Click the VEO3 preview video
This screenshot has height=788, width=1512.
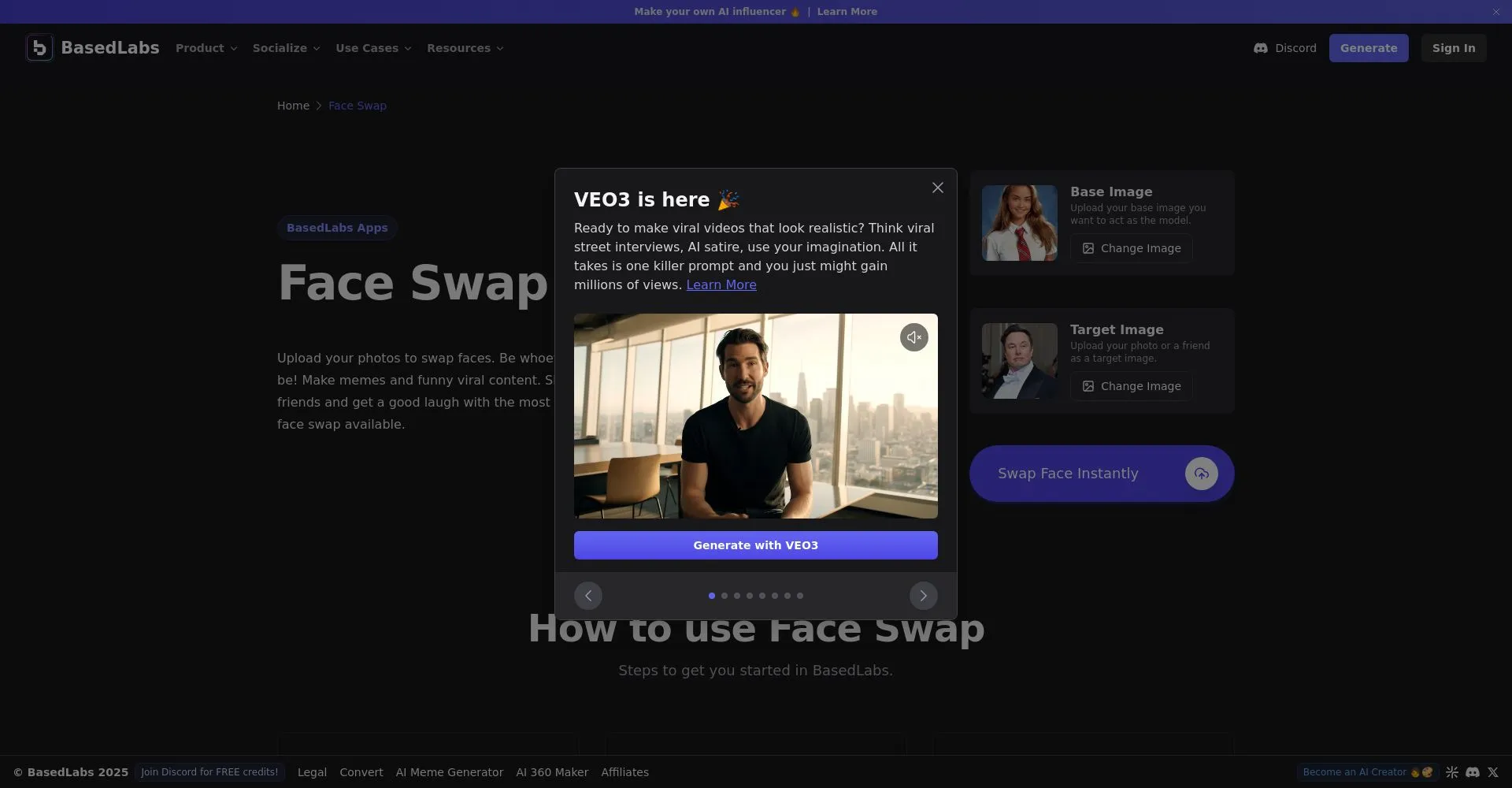pyautogui.click(x=755, y=416)
